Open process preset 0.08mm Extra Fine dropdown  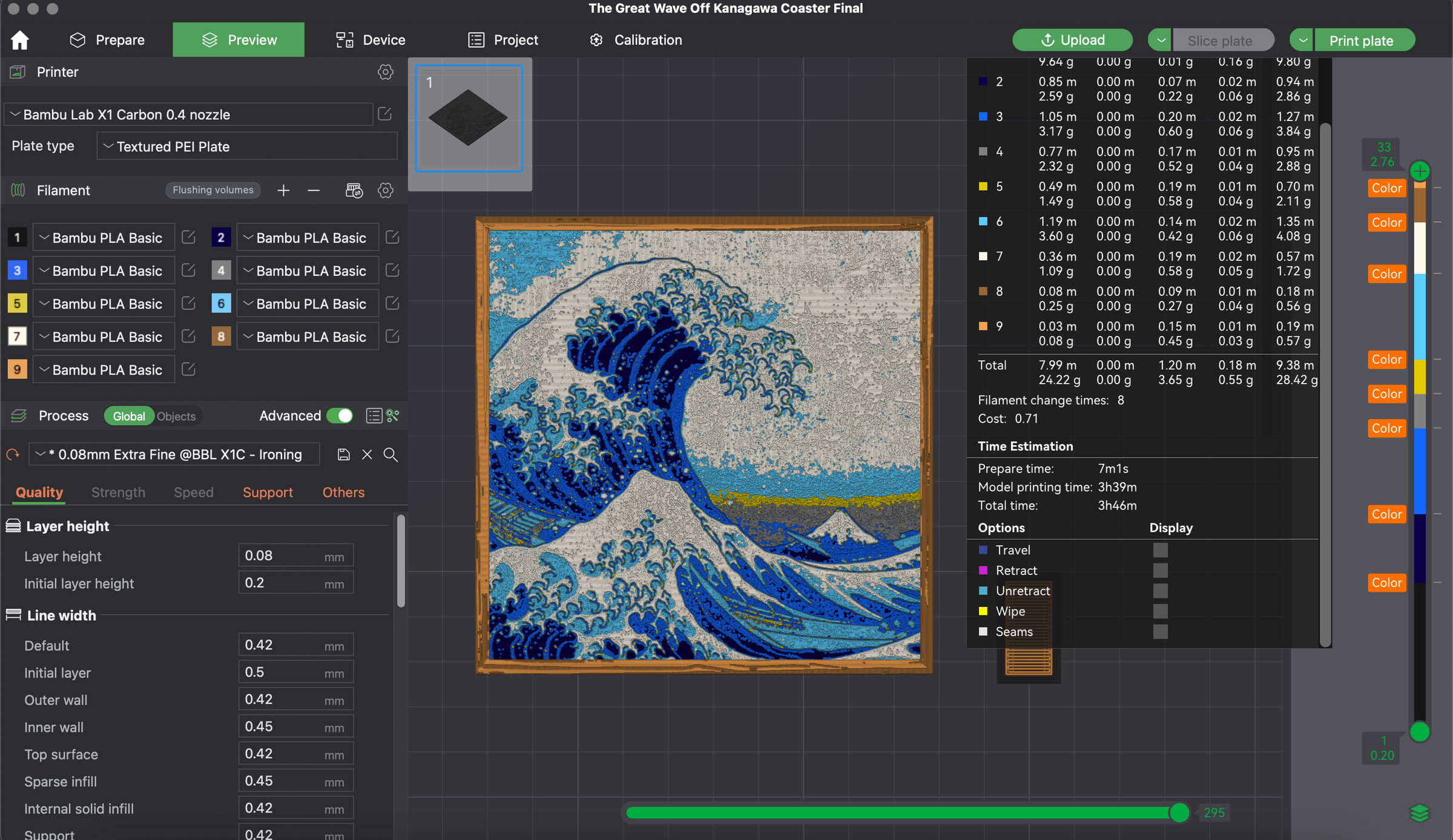pos(174,454)
